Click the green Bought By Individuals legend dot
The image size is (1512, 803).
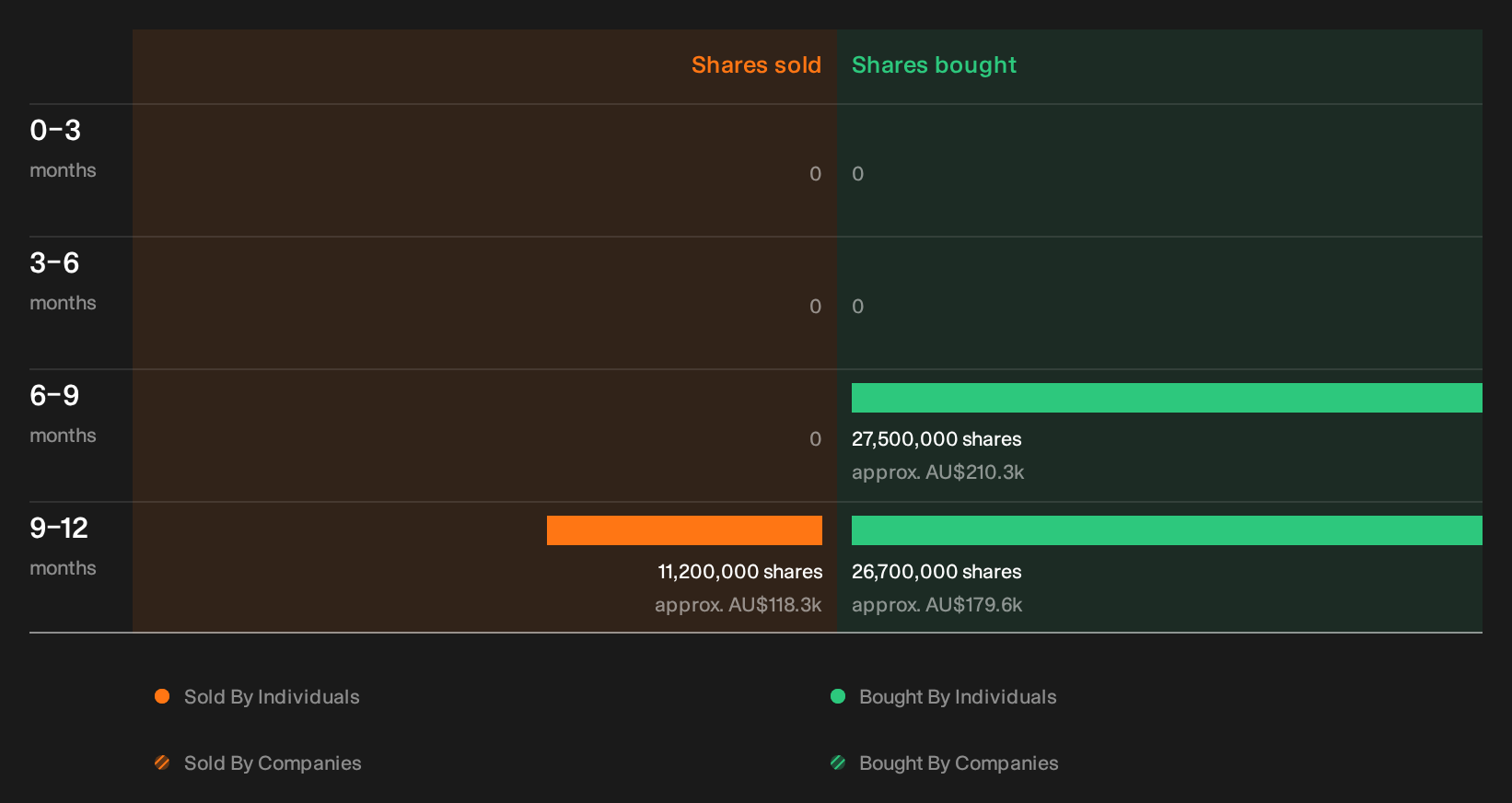click(838, 696)
